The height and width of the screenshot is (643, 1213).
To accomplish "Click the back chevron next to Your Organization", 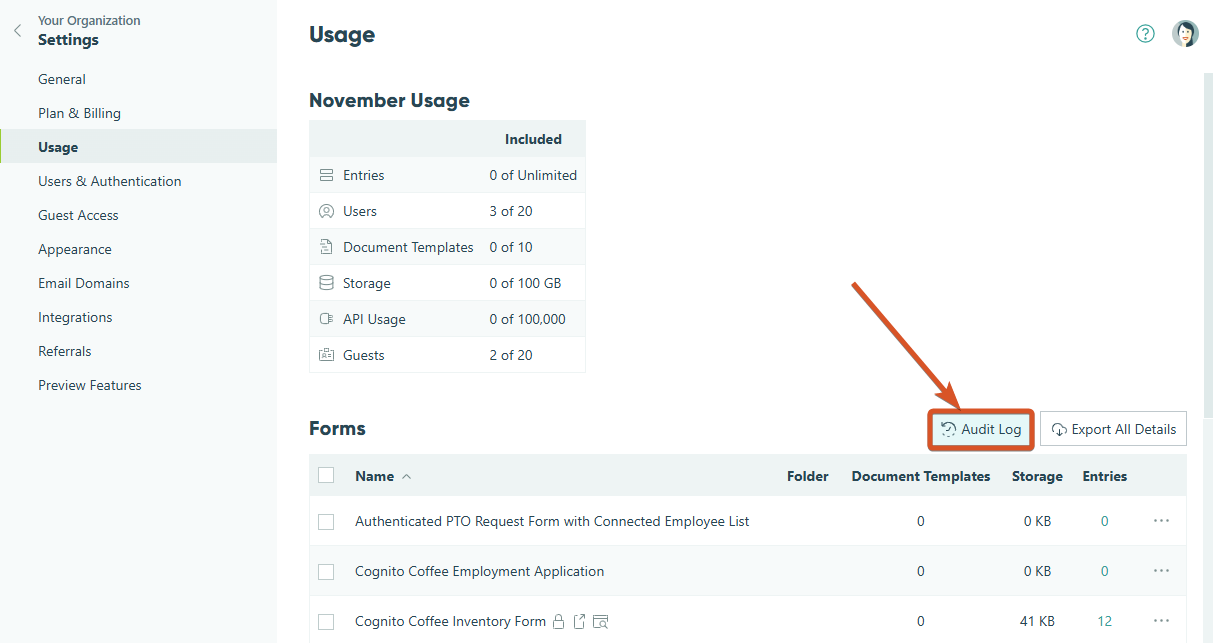I will [x=16, y=30].
